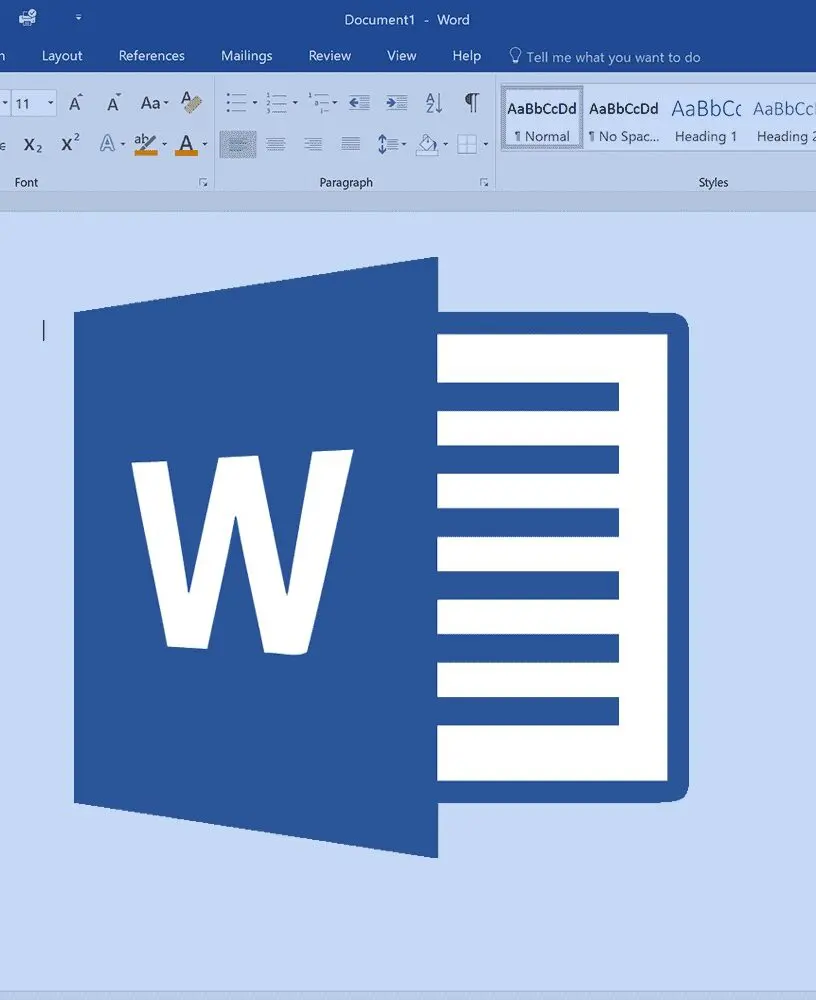Clear all formatting with the eraser icon
The height and width of the screenshot is (1000, 816).
[x=191, y=102]
